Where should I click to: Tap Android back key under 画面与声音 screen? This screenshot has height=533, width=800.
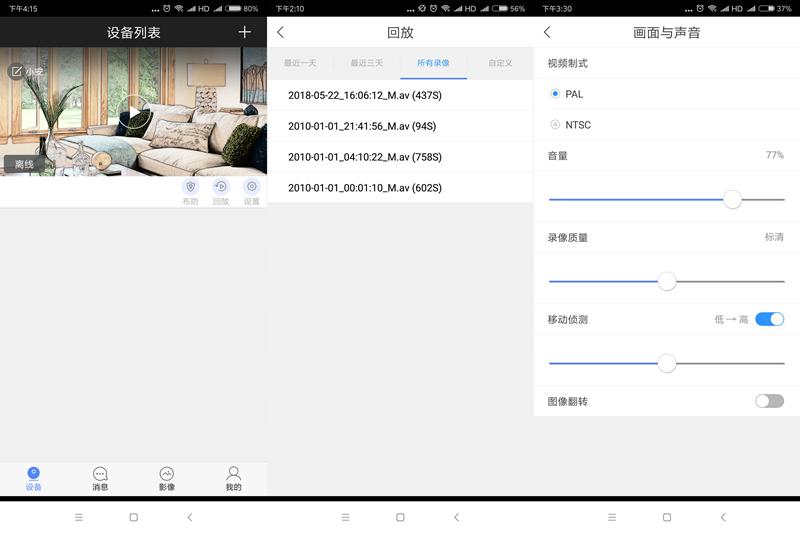point(723,517)
